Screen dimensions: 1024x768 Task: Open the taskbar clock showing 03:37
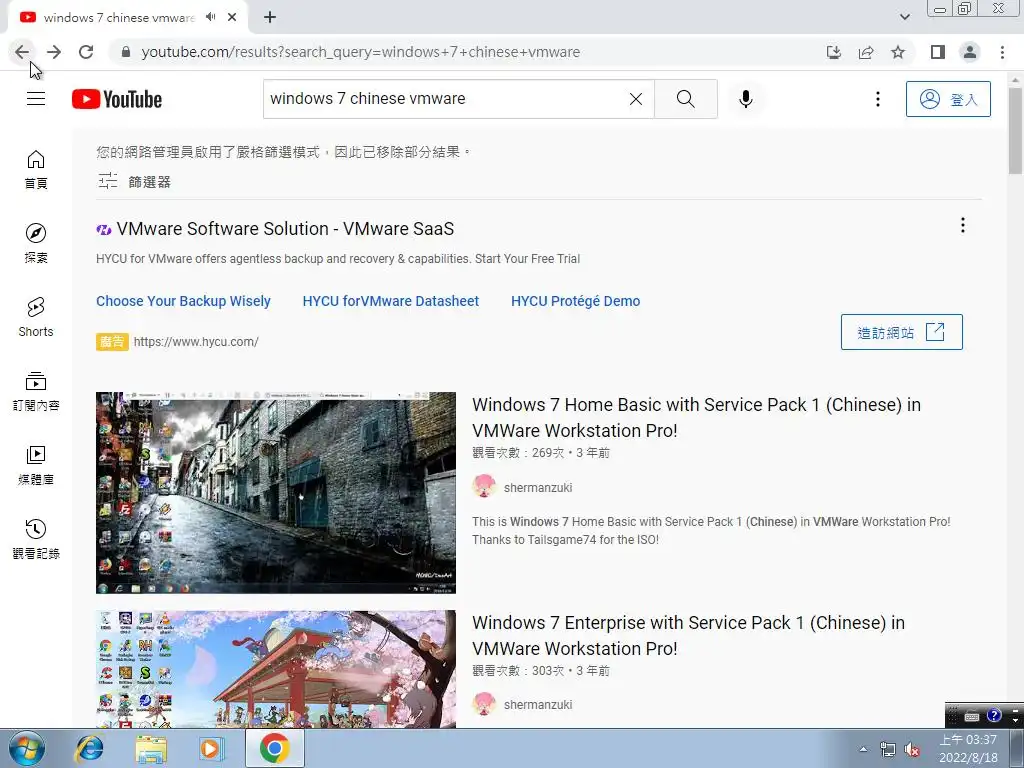(x=968, y=748)
